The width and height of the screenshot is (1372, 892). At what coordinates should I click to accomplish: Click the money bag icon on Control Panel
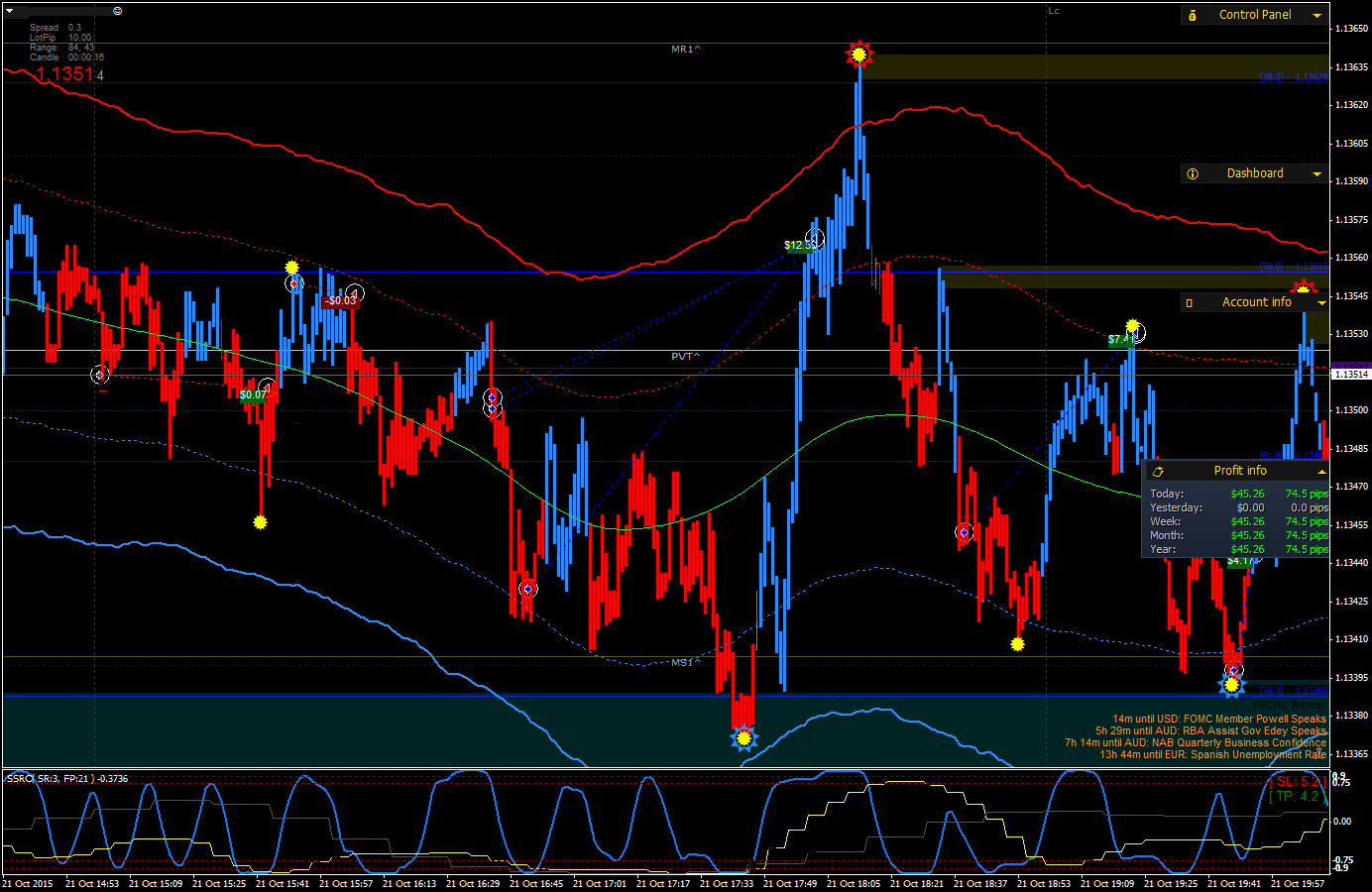[1193, 15]
